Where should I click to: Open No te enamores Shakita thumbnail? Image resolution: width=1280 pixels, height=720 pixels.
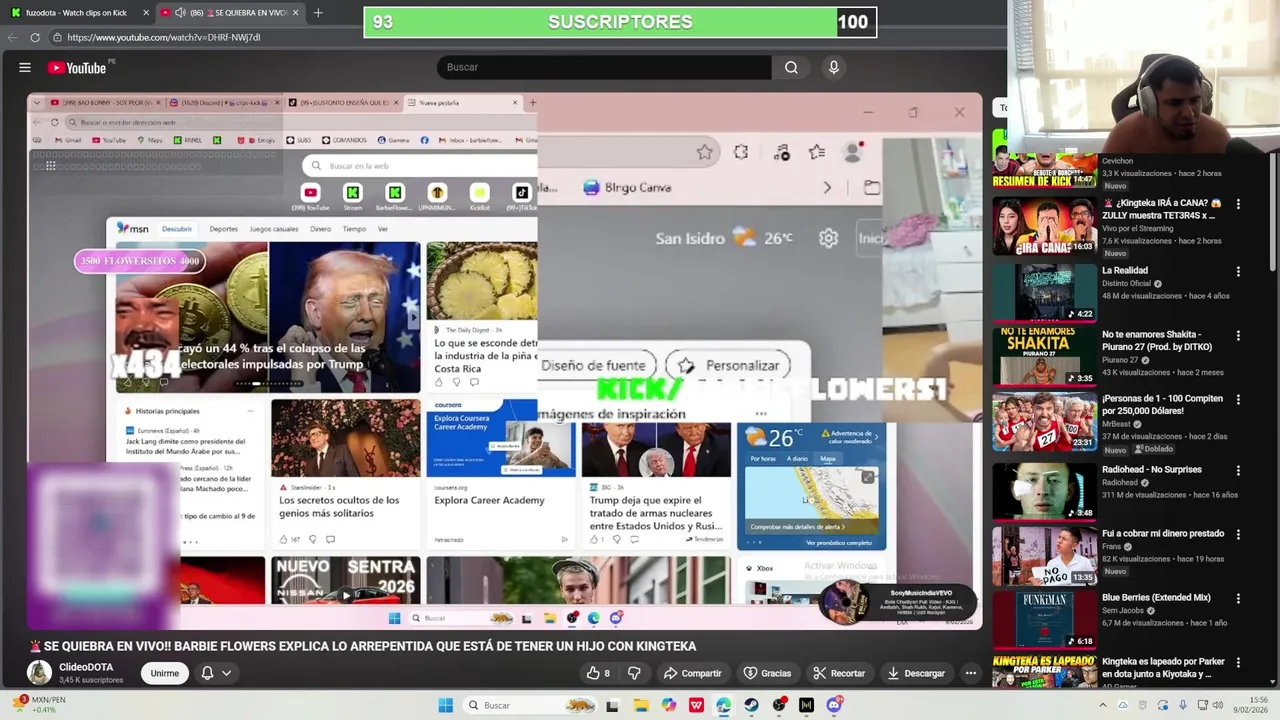(x=1044, y=356)
